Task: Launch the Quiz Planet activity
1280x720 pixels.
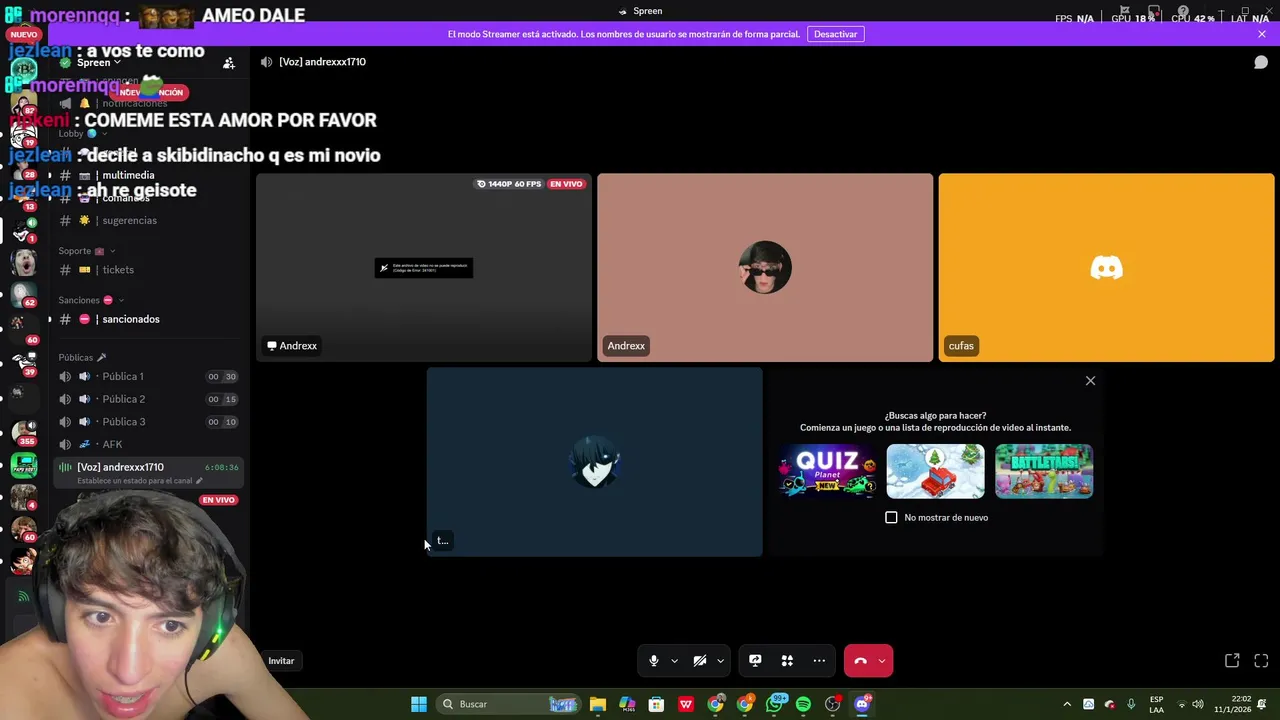Action: [827, 471]
